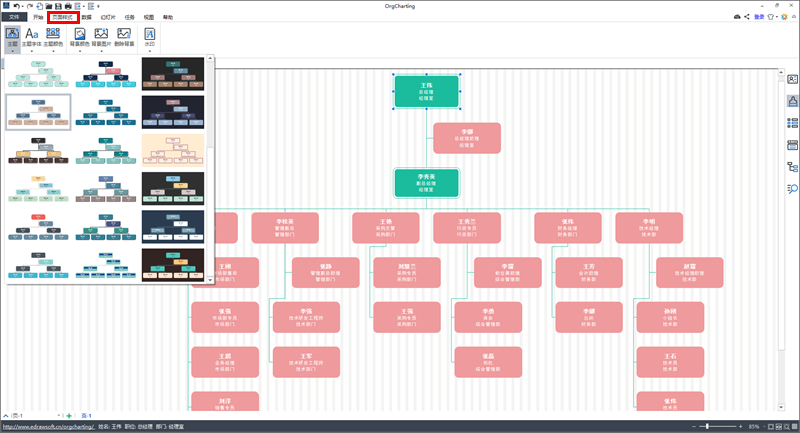The image size is (800, 433).
Task: Open the 主题字体 theme font tool
Action: [32, 37]
